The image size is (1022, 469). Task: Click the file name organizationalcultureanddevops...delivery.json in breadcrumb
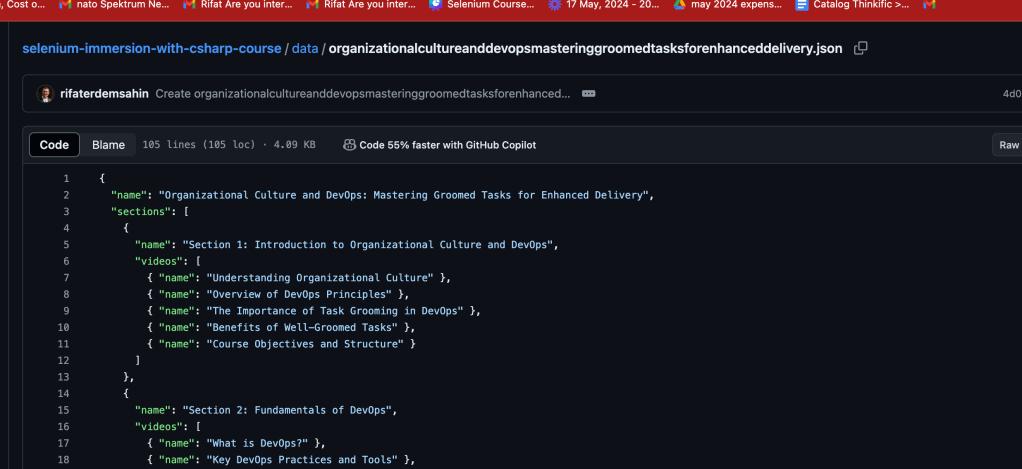click(x=585, y=49)
